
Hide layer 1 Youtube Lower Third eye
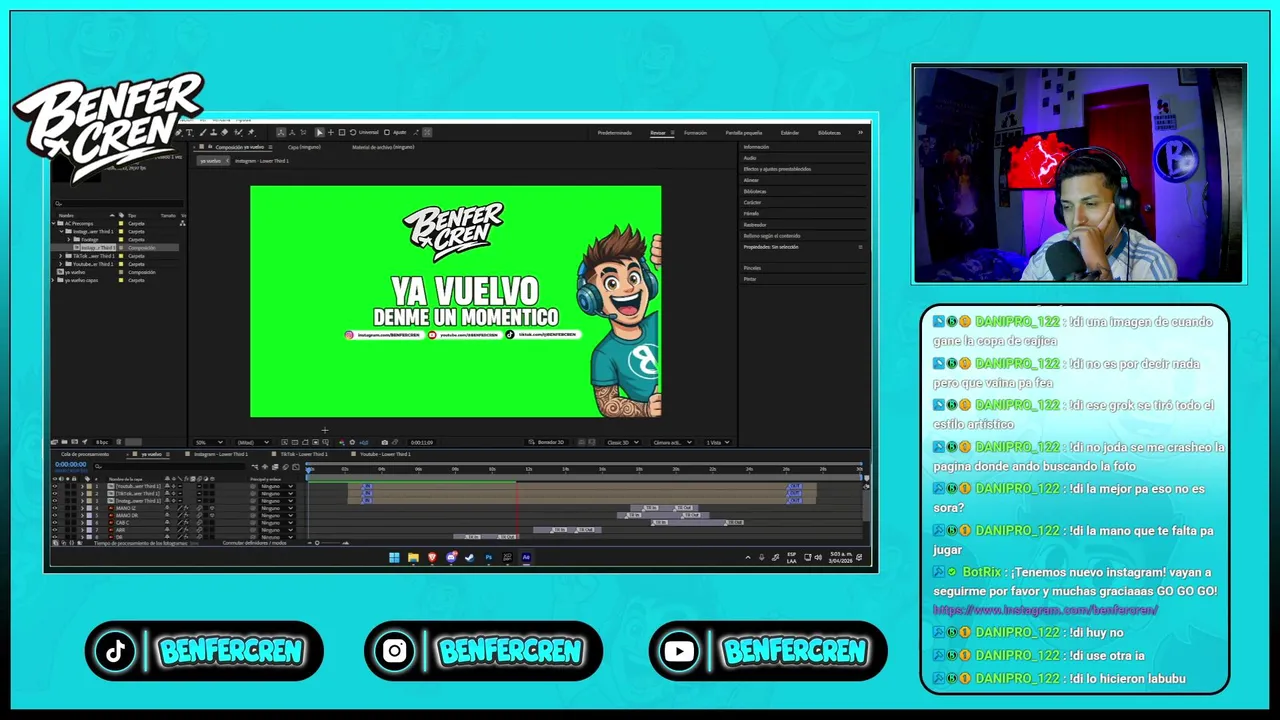coord(54,486)
